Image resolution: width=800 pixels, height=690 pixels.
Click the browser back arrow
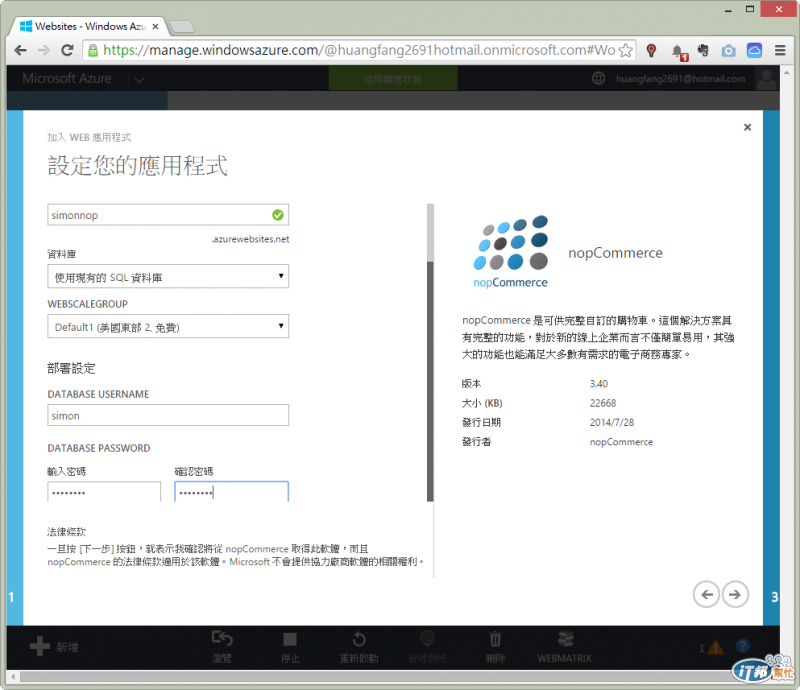[20, 50]
